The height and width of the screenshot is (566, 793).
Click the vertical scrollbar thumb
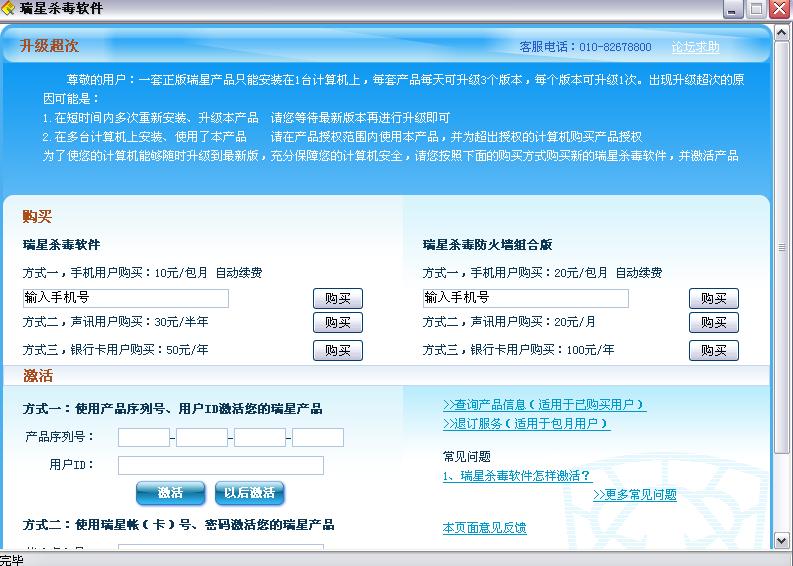pos(781,248)
